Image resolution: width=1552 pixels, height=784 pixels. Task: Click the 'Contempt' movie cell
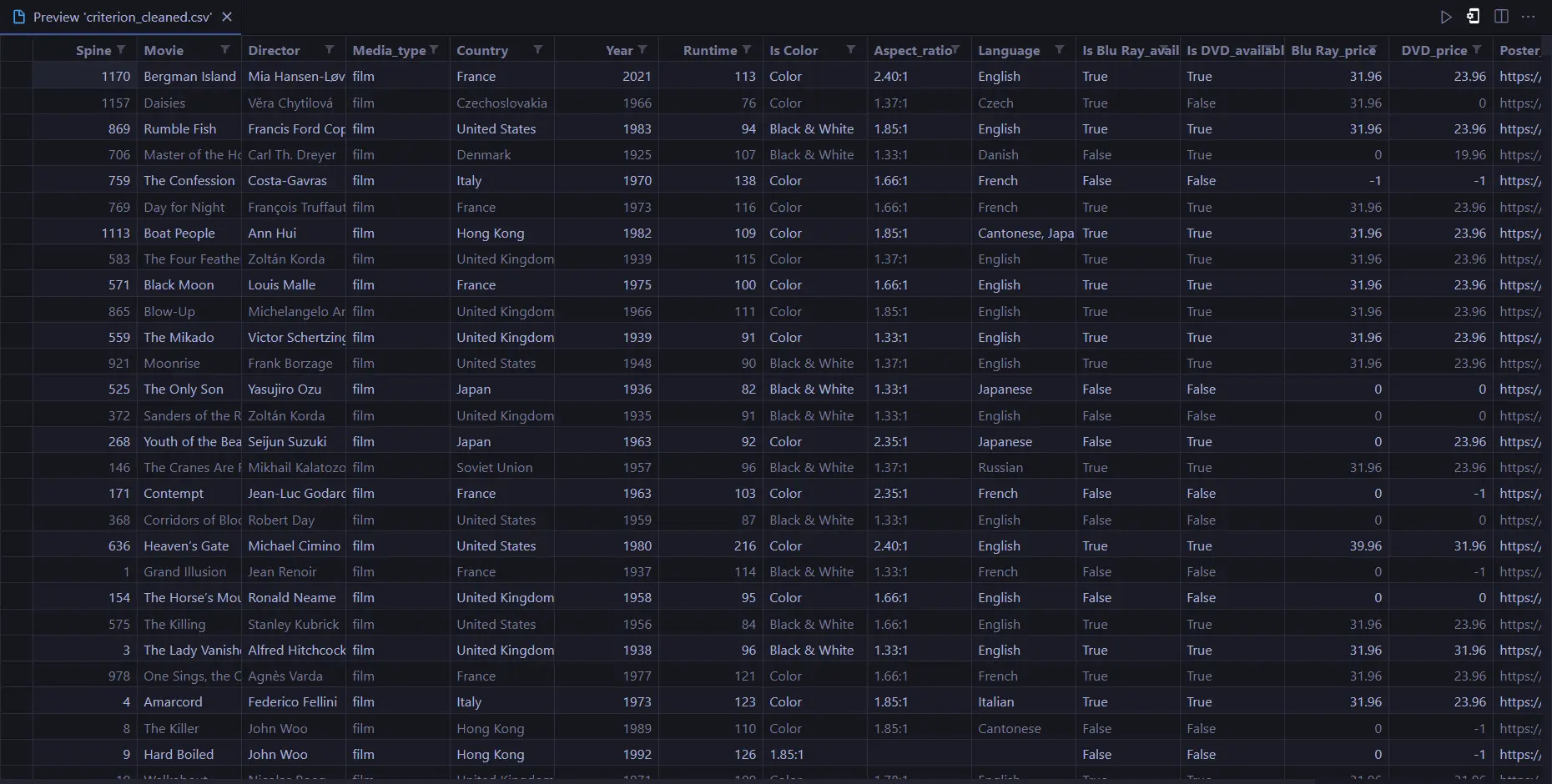click(189, 493)
